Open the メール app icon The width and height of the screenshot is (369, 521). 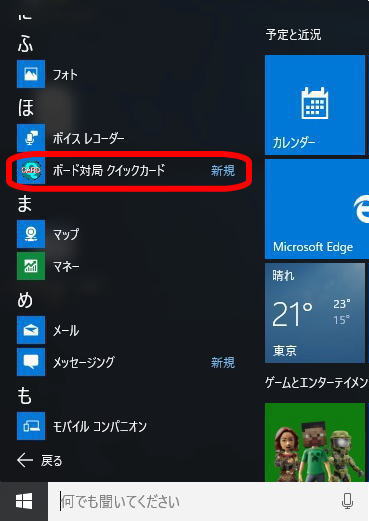[31, 330]
